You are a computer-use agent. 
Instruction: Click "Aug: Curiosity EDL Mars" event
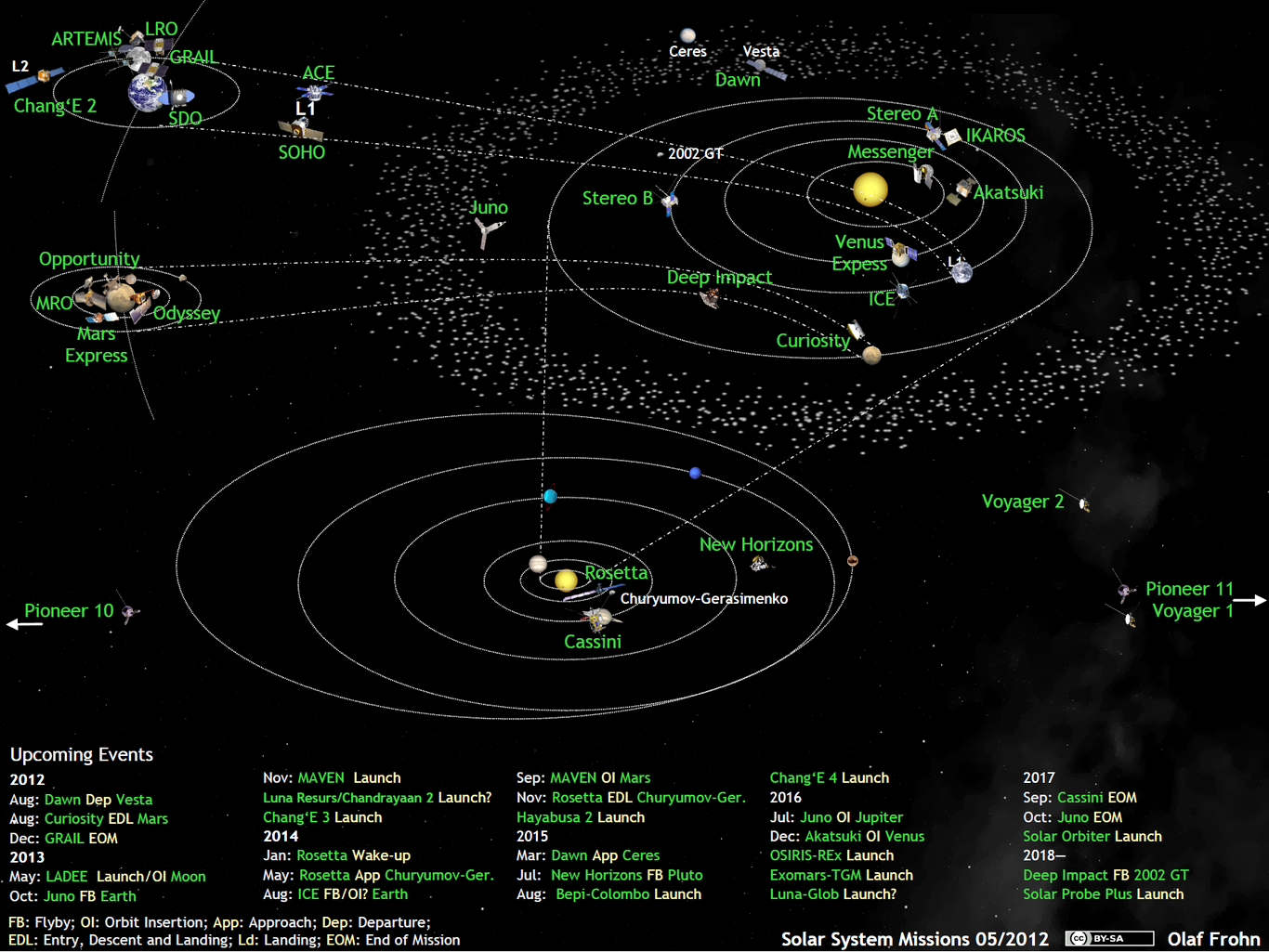coord(89,818)
